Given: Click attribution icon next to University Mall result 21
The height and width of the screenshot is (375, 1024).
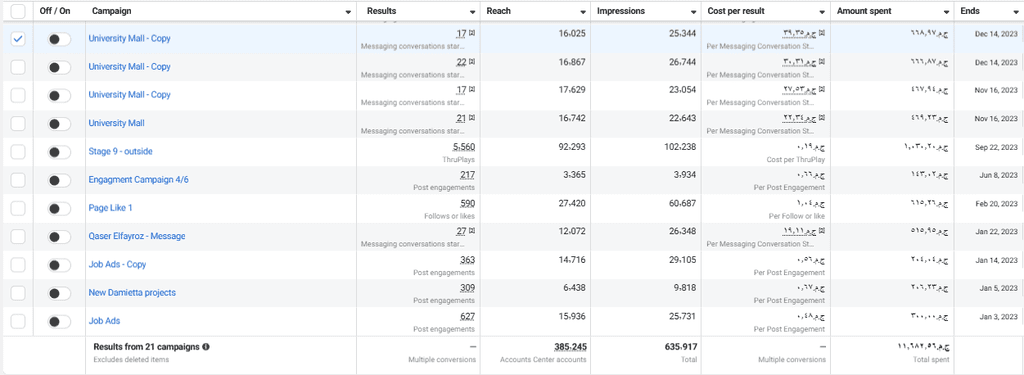Looking at the screenshot, I should [x=472, y=118].
